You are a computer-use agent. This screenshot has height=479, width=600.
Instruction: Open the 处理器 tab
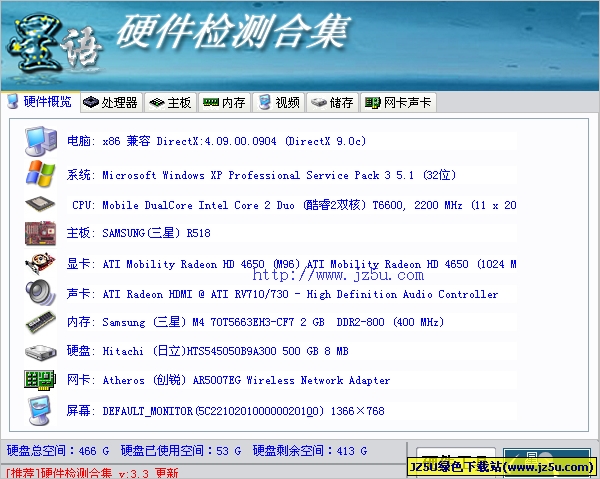[111, 103]
